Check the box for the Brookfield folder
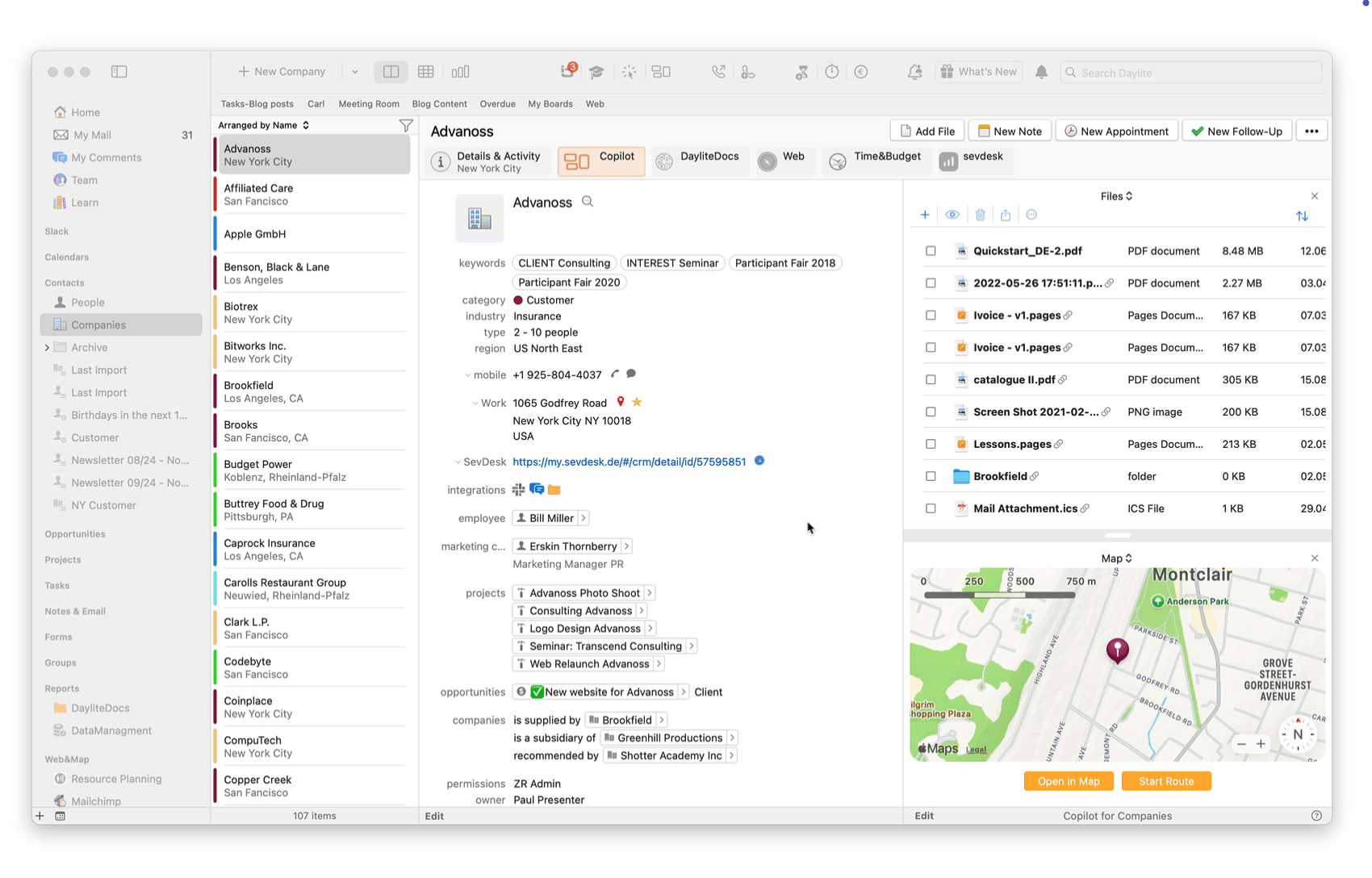The height and width of the screenshot is (878, 1372). coord(931,477)
